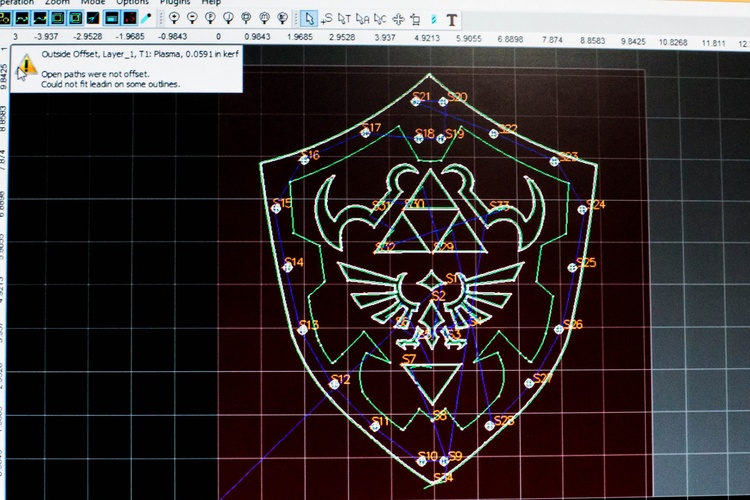Click the cyan diagonal stripe icon
750x500 pixels.
(433, 20)
